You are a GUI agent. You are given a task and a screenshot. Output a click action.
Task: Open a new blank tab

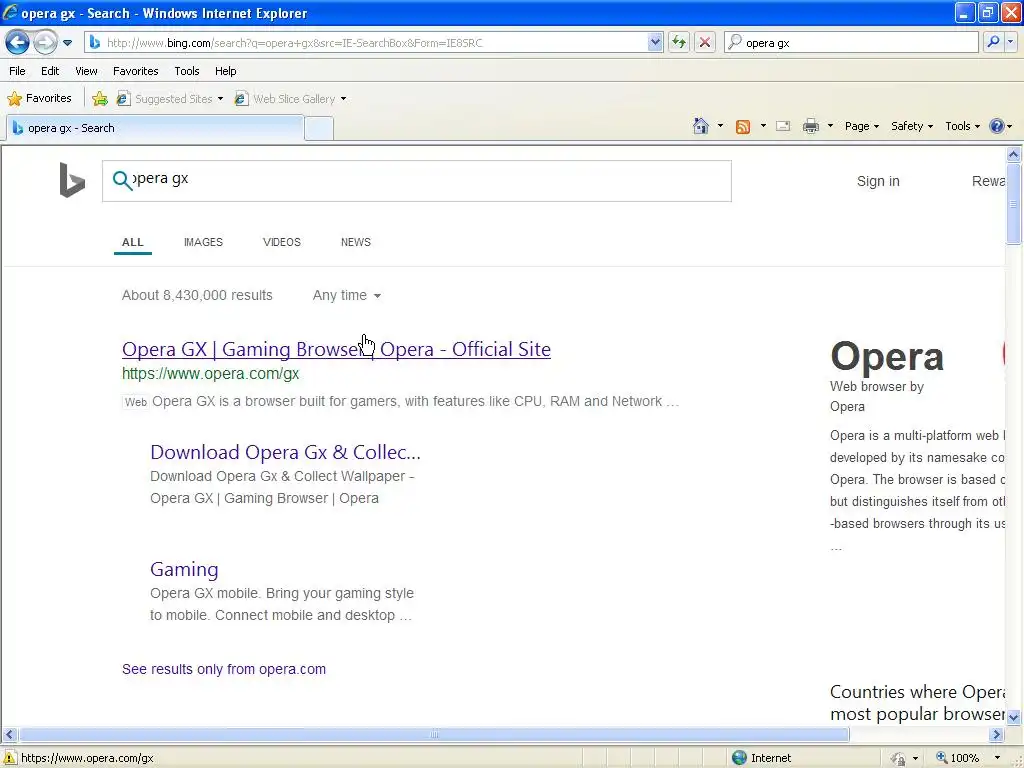[x=319, y=129]
